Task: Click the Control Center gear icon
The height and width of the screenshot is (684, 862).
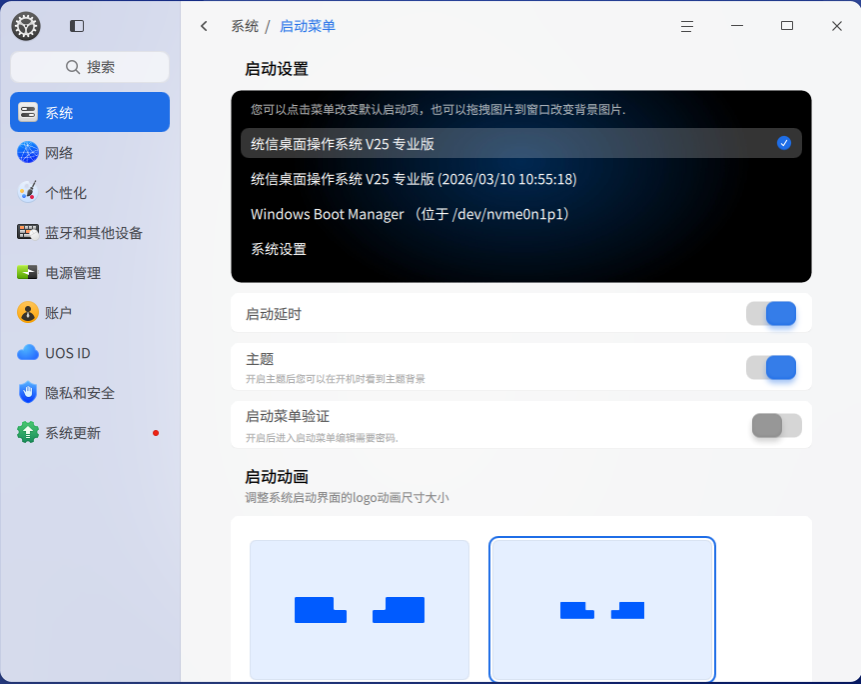Action: tap(26, 26)
